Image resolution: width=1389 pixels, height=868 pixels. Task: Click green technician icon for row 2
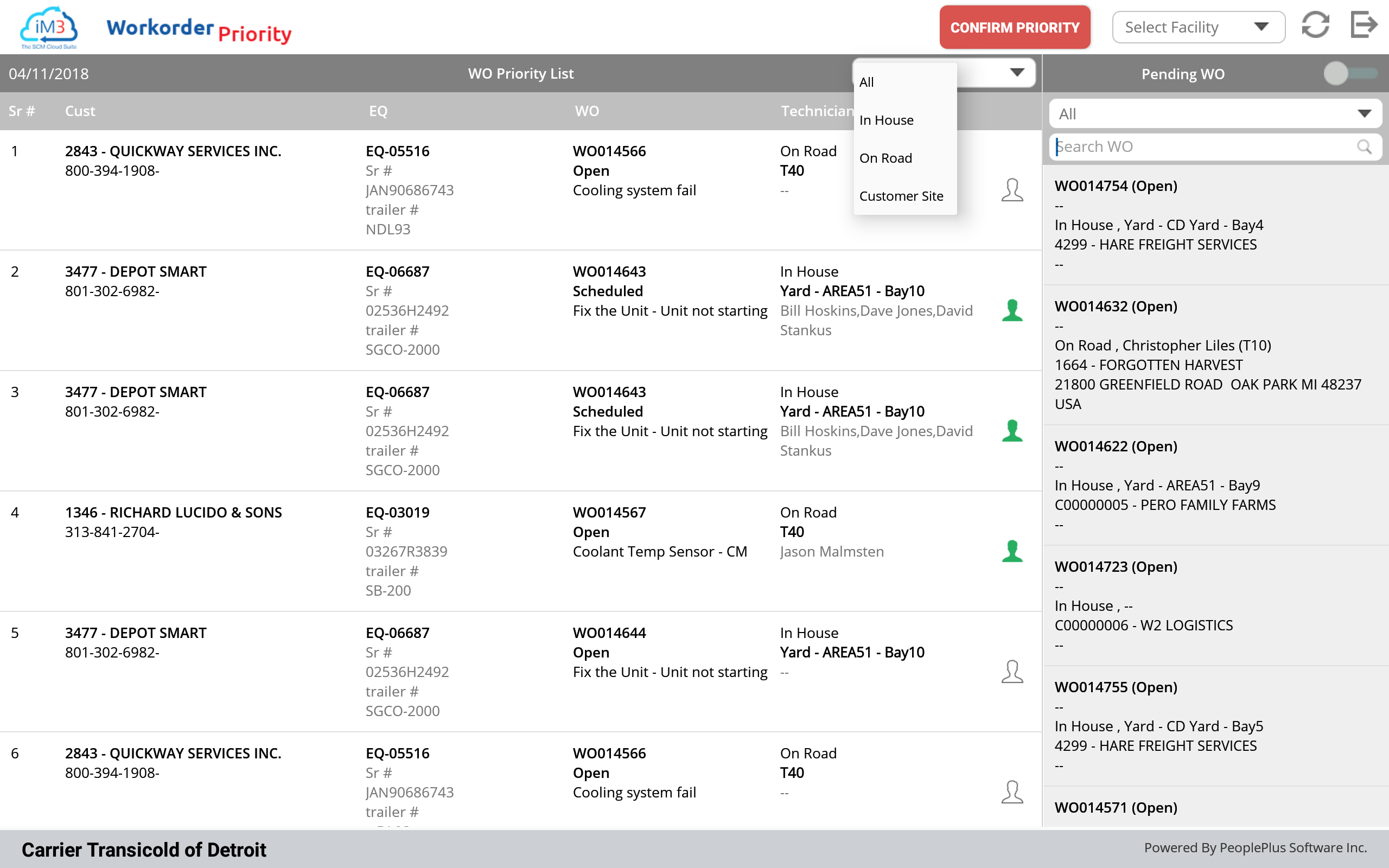[1012, 310]
